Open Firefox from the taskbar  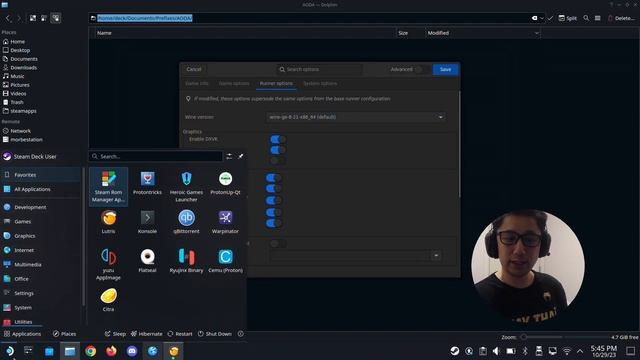point(111,351)
